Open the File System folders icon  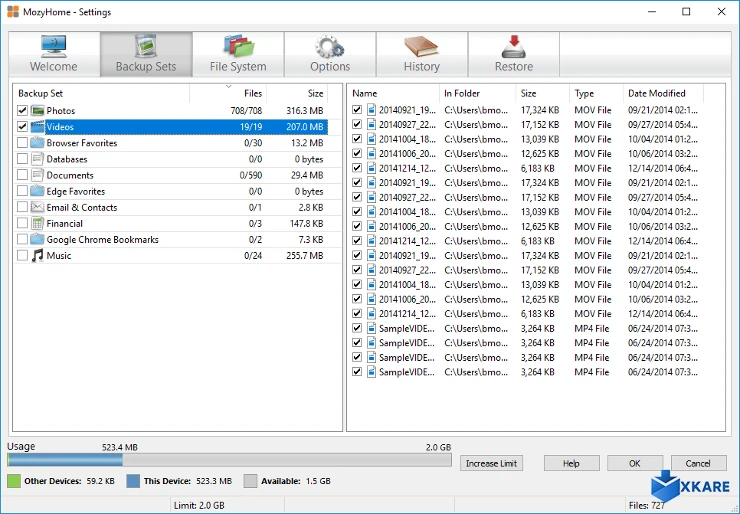[x=238, y=46]
